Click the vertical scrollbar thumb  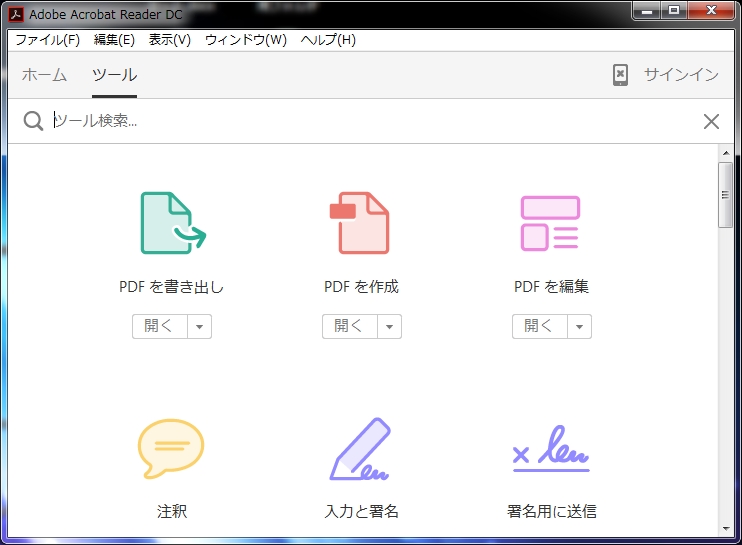click(x=725, y=195)
